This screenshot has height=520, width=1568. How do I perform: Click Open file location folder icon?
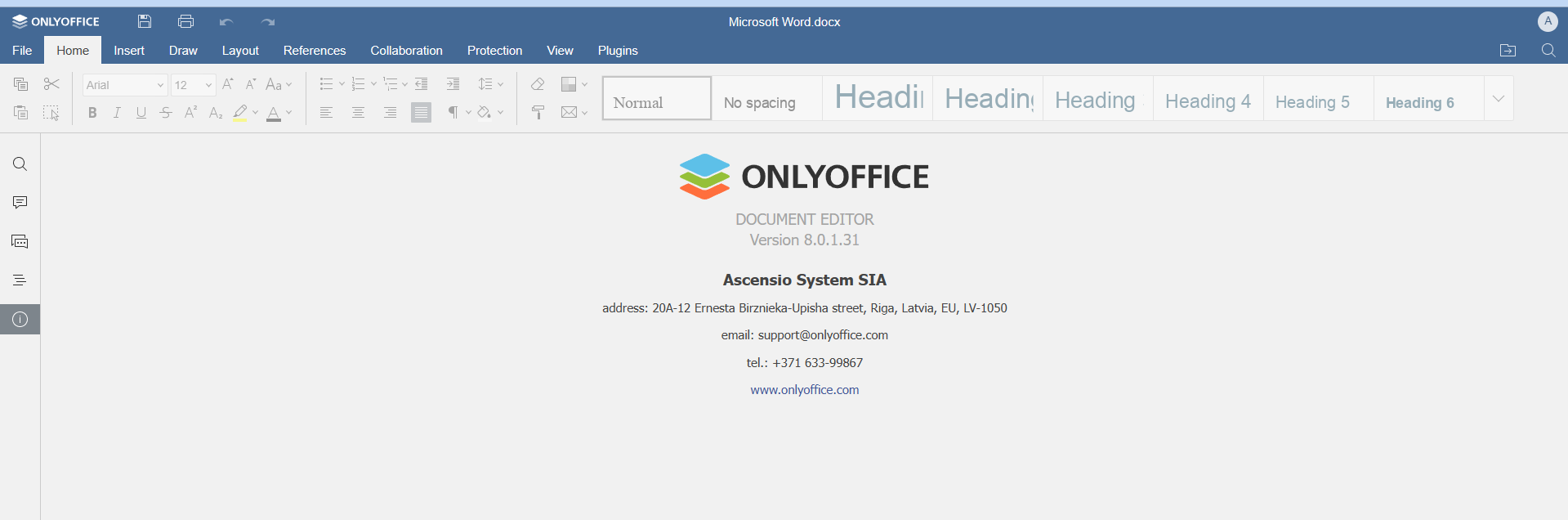pos(1508,51)
